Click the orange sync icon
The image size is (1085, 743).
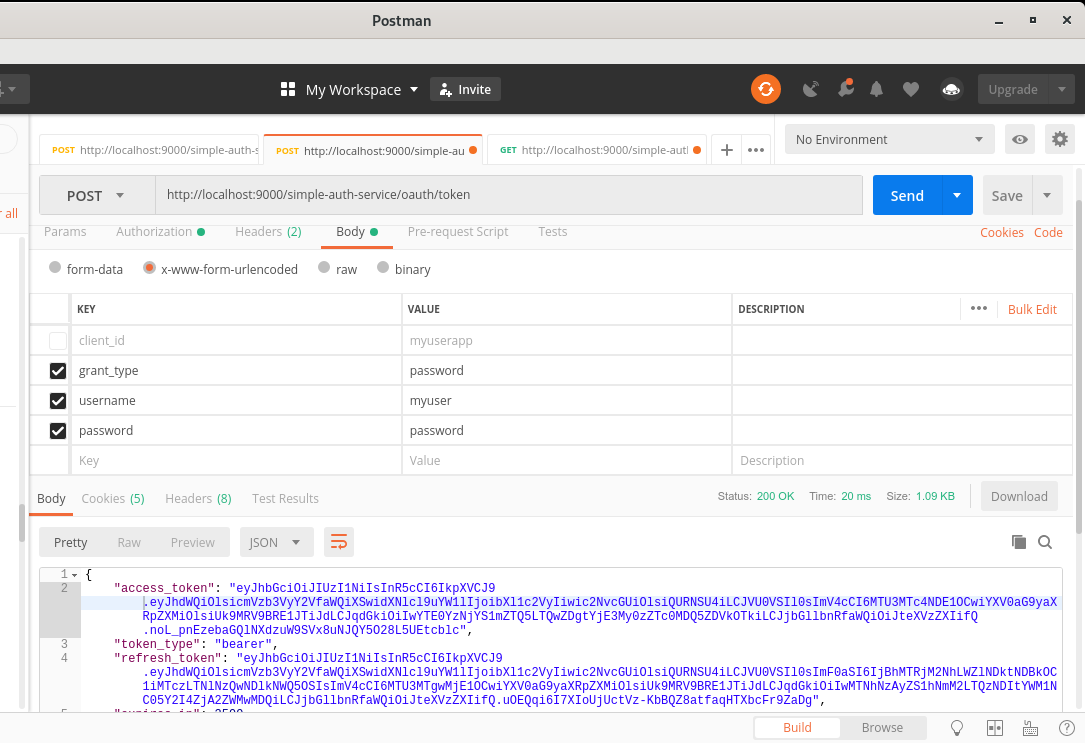coord(766,89)
